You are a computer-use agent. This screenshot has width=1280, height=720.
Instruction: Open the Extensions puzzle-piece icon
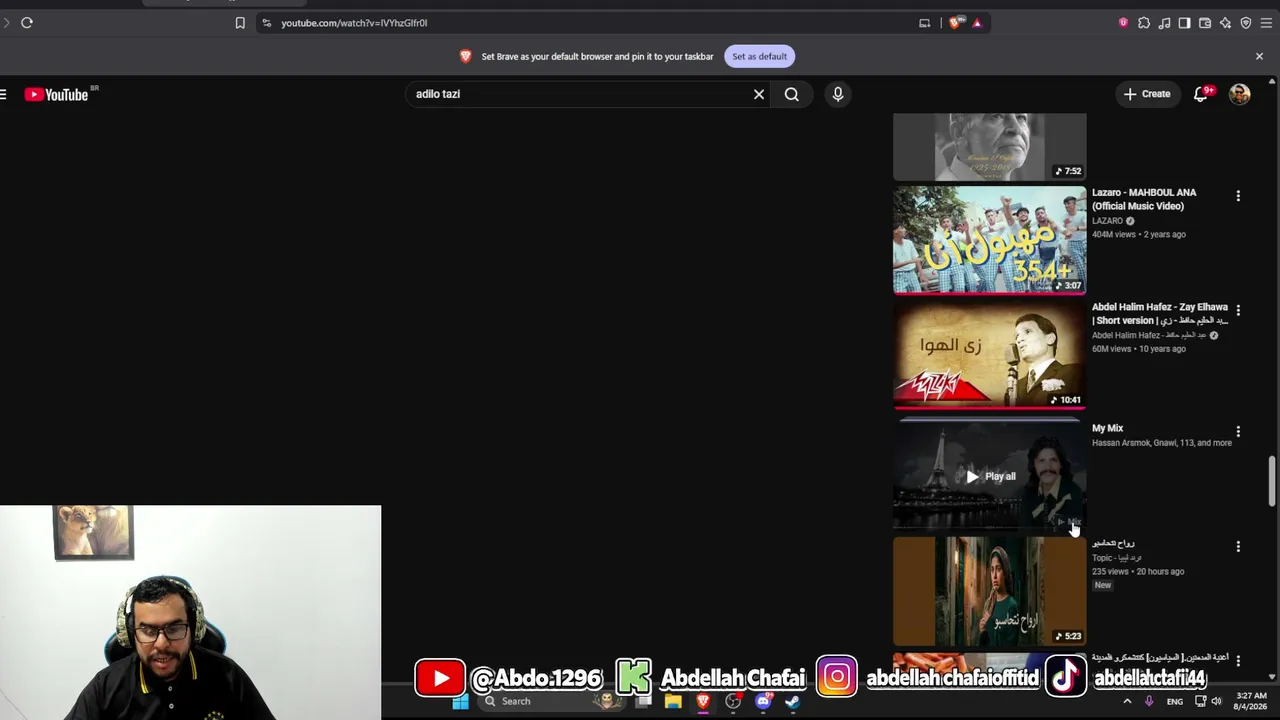pos(1144,23)
